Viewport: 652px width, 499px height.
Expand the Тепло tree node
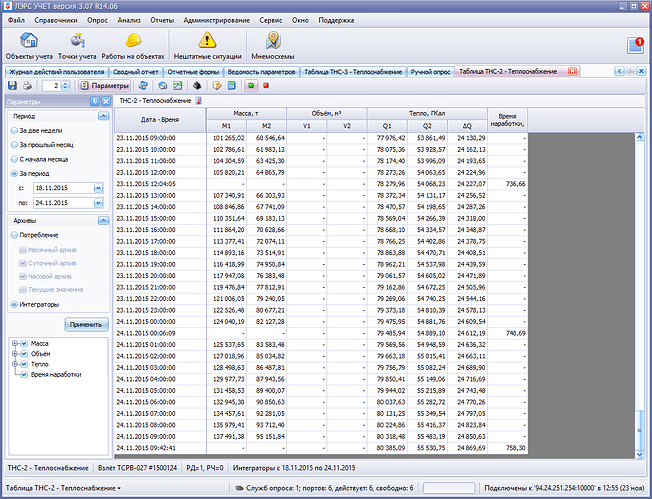[15, 364]
